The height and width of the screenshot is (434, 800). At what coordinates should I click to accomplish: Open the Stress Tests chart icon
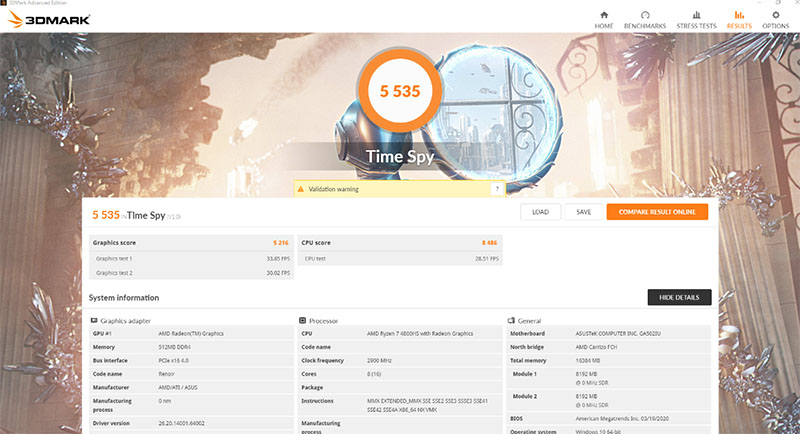tap(696, 15)
